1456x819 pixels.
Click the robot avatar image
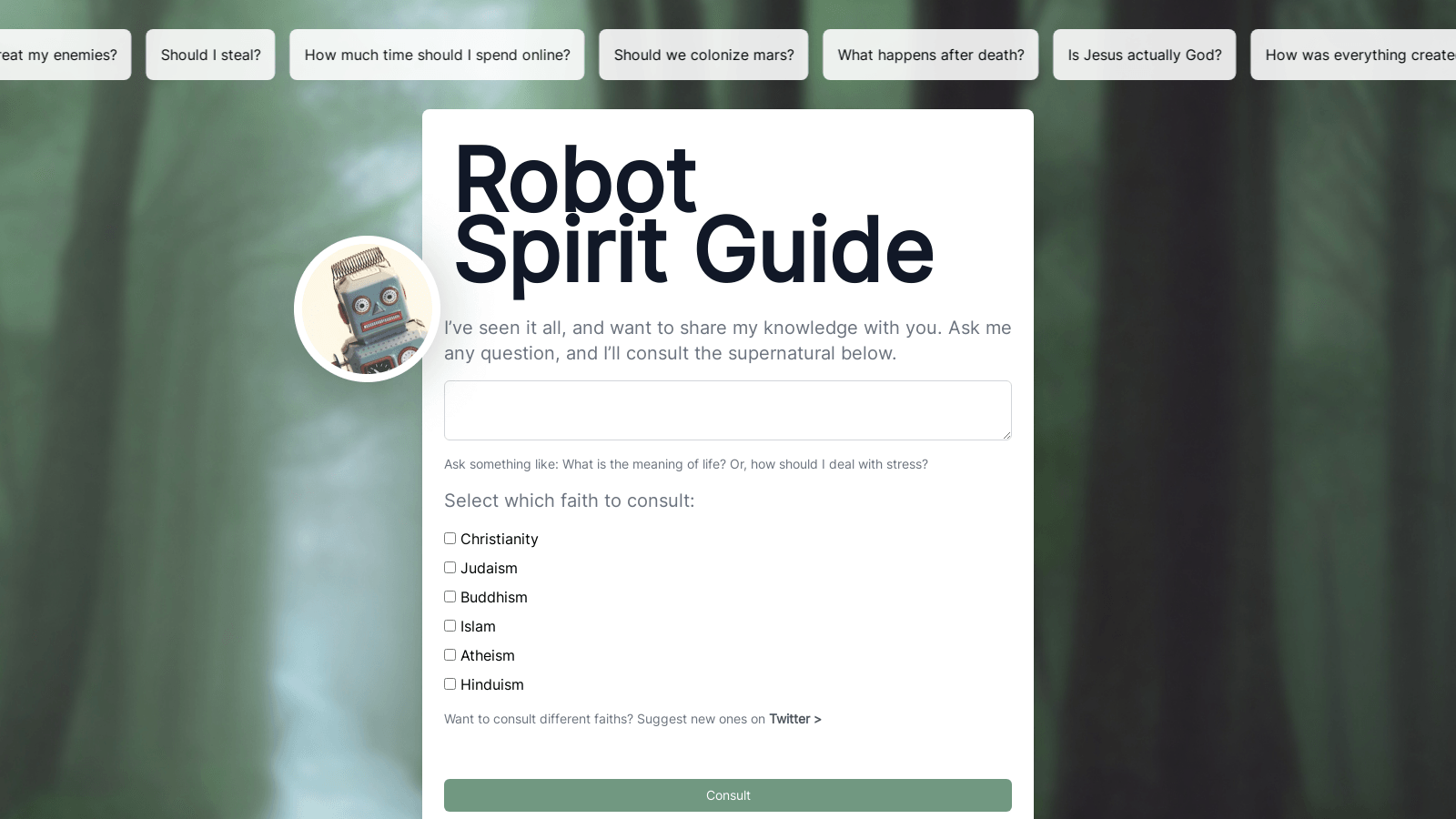tap(367, 308)
